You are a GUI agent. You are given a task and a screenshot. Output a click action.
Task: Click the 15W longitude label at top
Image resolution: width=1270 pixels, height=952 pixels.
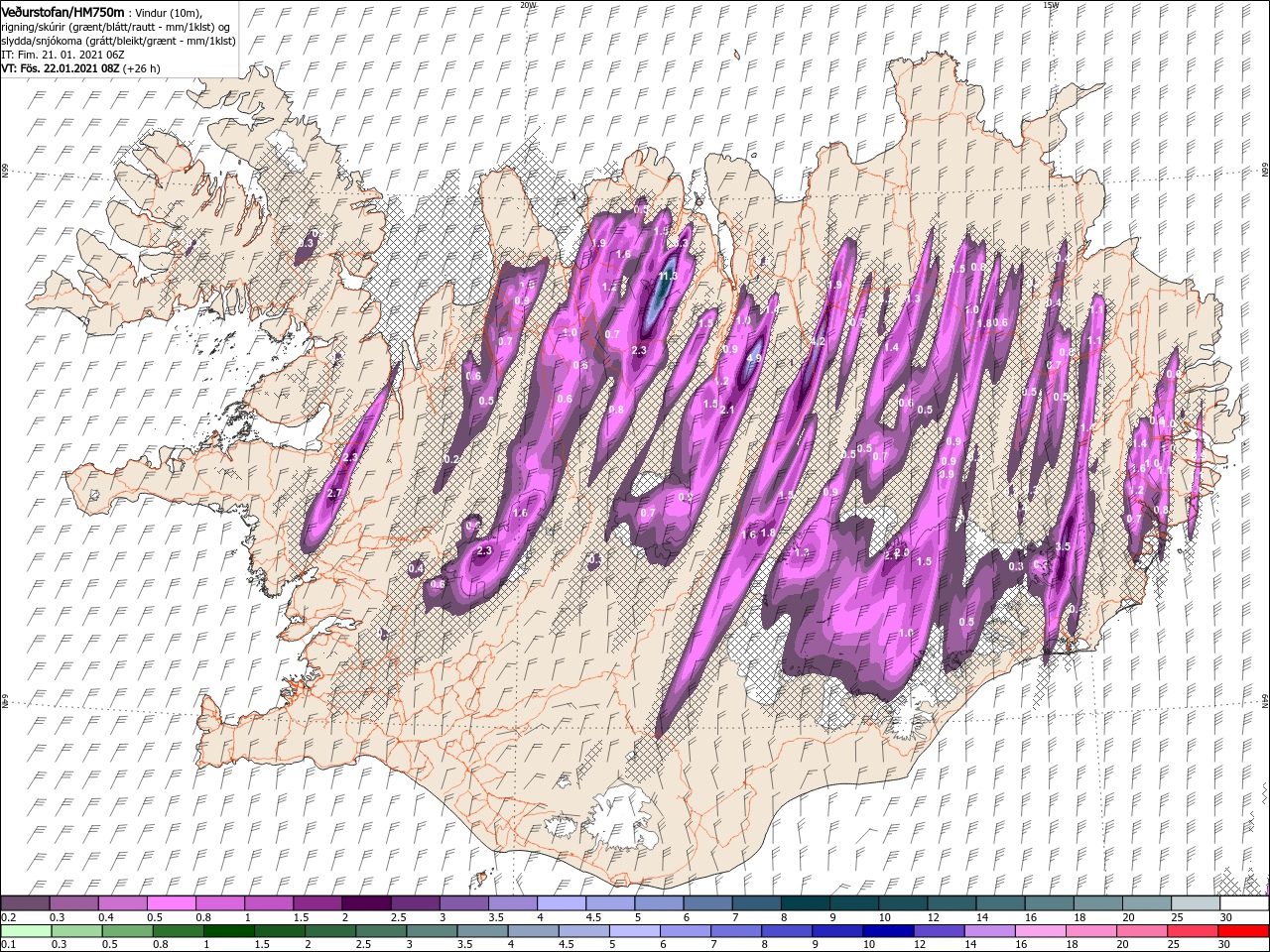point(1050,5)
